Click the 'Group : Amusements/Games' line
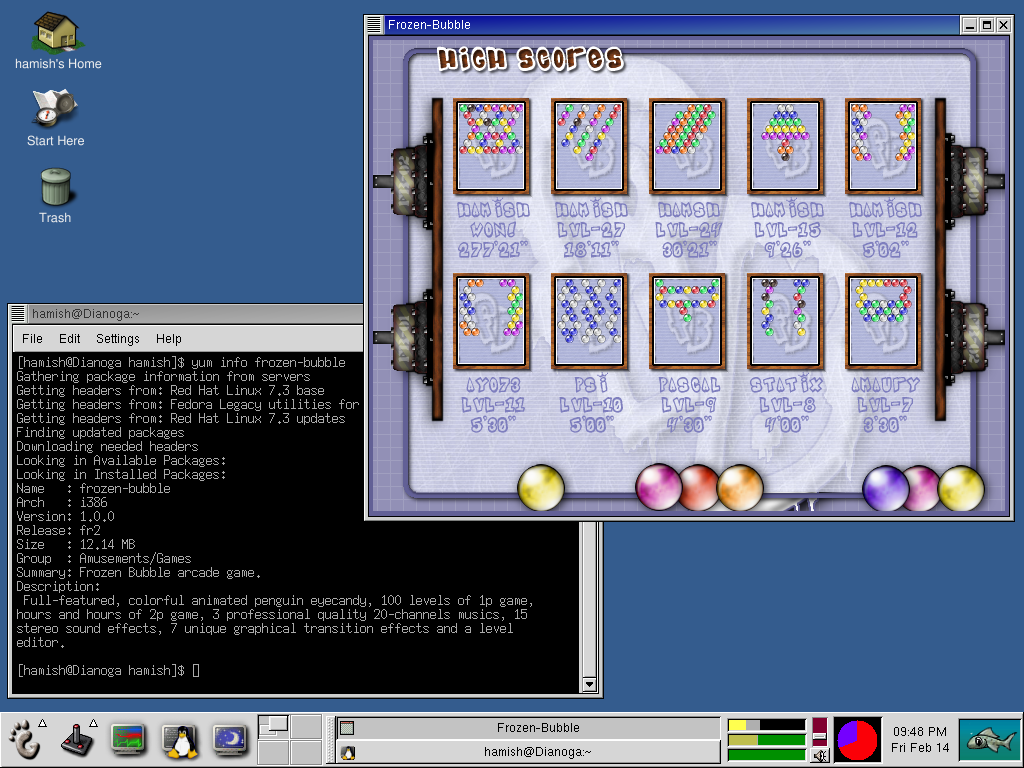This screenshot has width=1024, height=768. tap(104, 559)
